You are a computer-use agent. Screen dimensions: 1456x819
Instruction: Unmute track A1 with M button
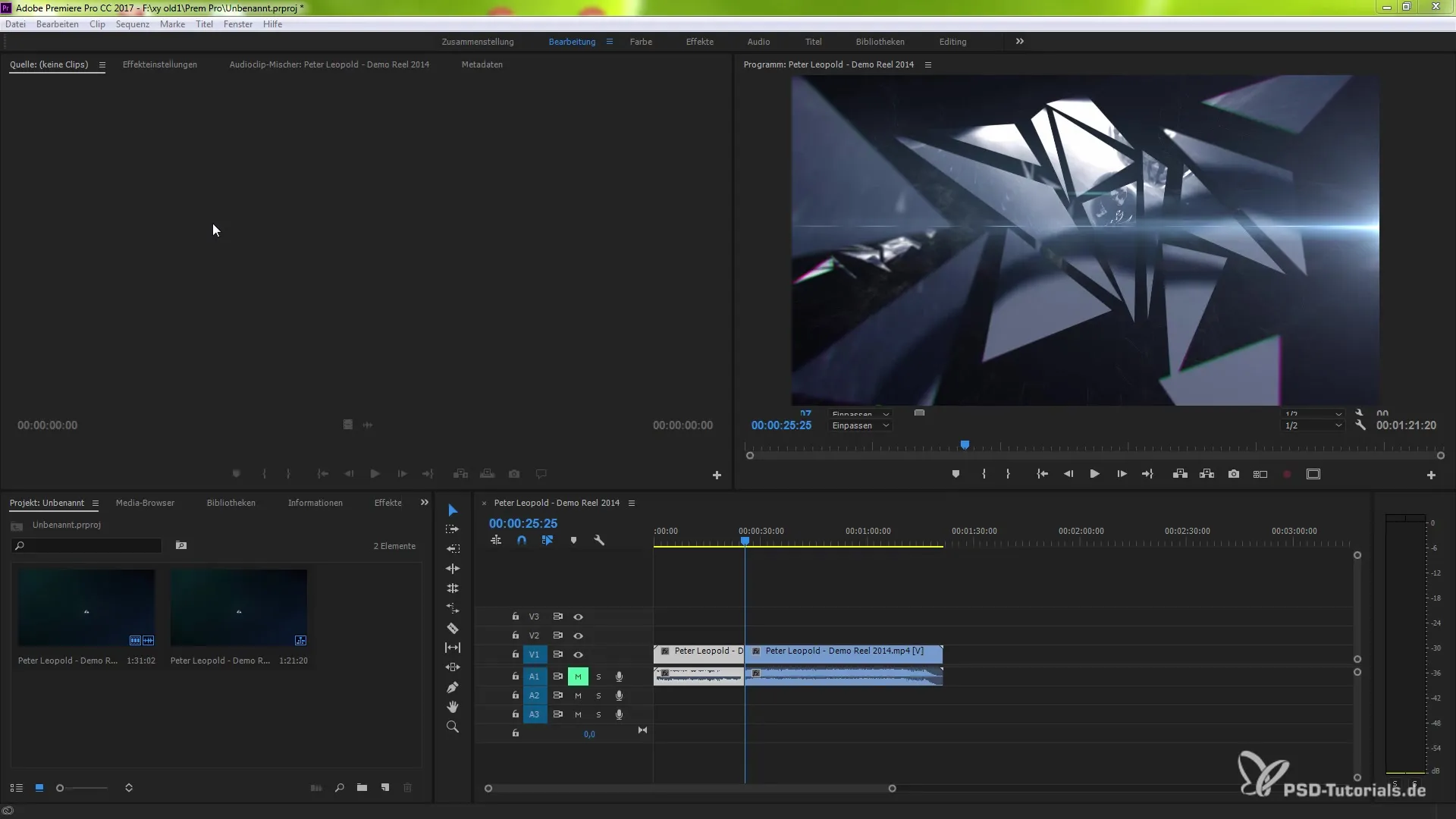tap(578, 676)
